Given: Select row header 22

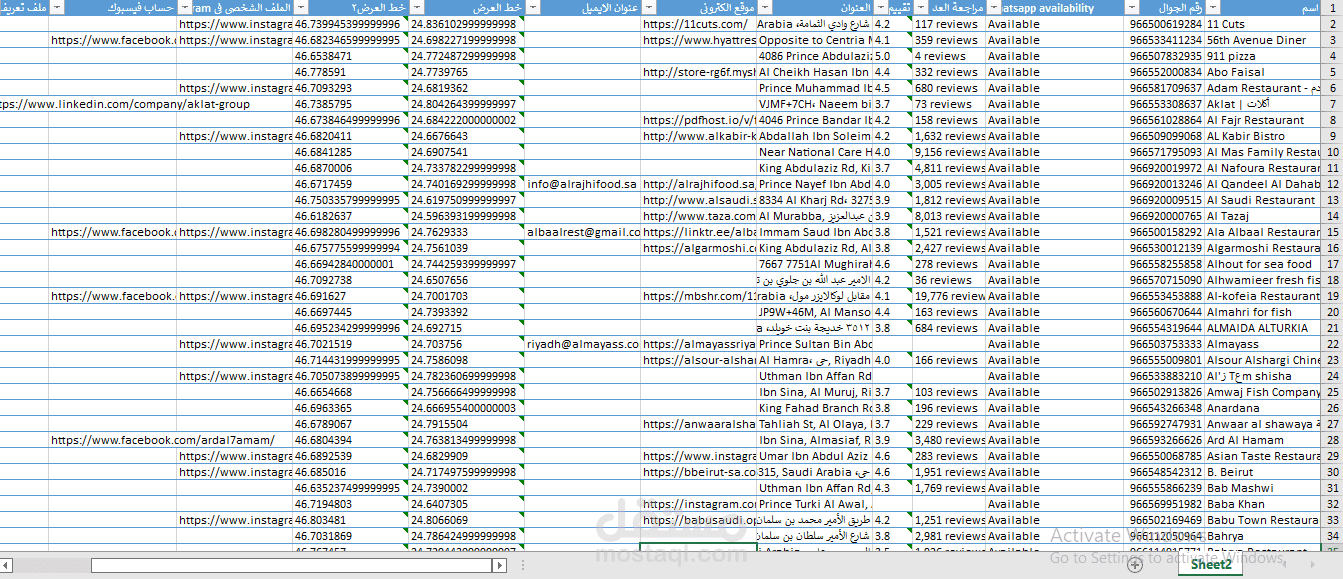Looking at the screenshot, I should (1333, 343).
